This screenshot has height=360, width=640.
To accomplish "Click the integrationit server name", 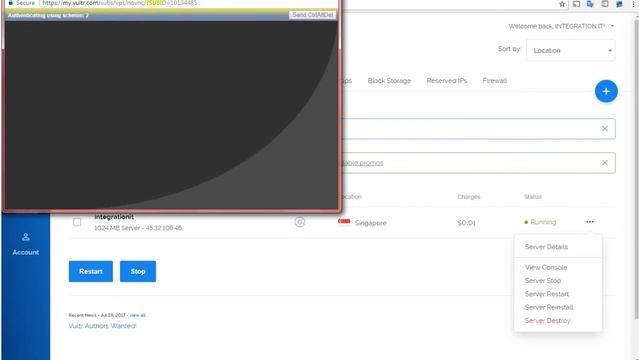I will [x=114, y=217].
